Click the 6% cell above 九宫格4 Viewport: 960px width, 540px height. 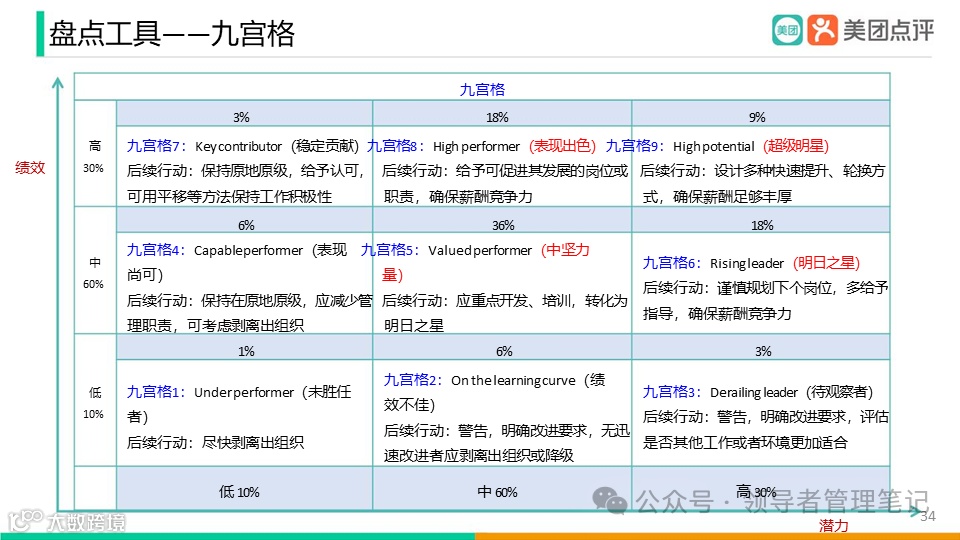click(244, 220)
